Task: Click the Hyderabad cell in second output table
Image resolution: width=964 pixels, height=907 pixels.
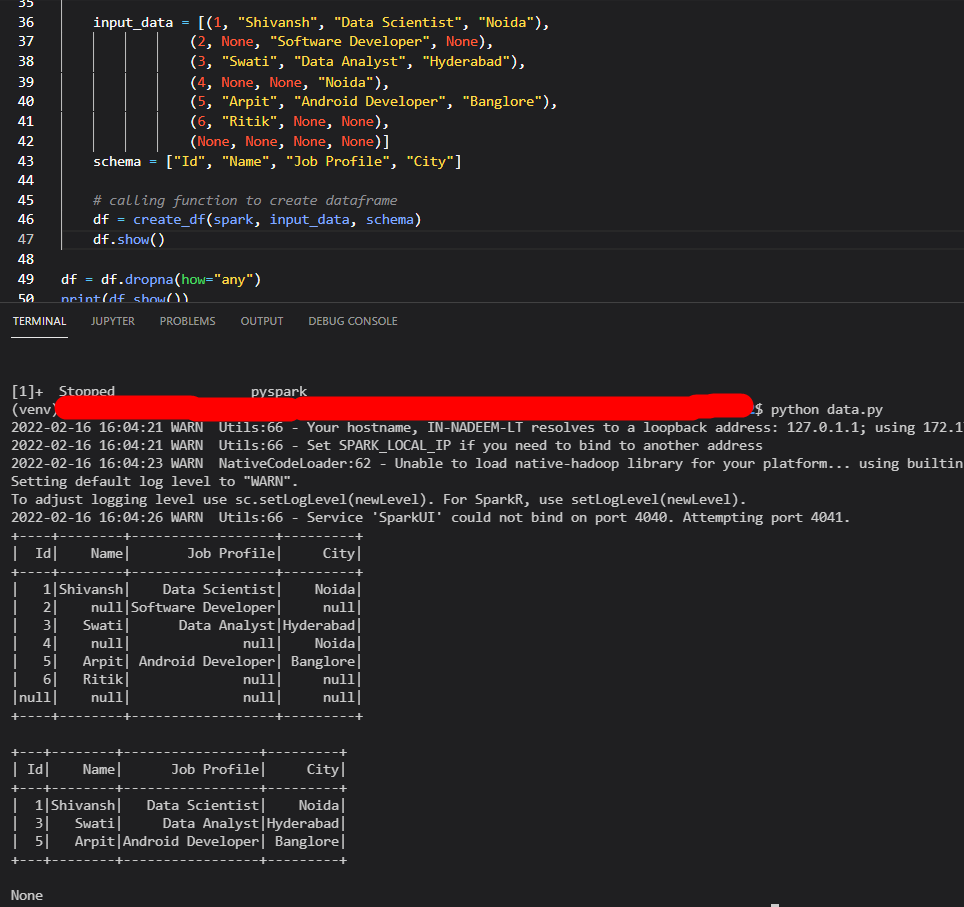Action: pos(302,823)
